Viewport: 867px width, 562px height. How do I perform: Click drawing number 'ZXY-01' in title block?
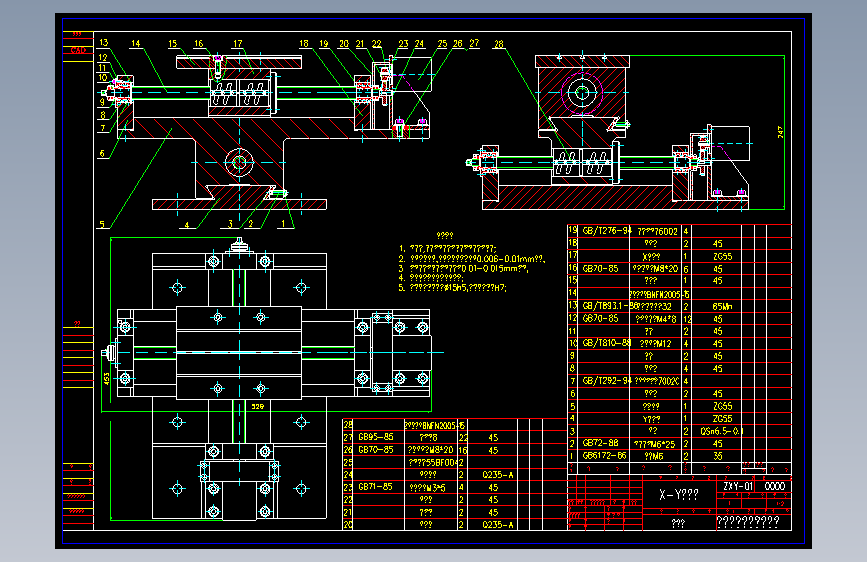coord(738,486)
